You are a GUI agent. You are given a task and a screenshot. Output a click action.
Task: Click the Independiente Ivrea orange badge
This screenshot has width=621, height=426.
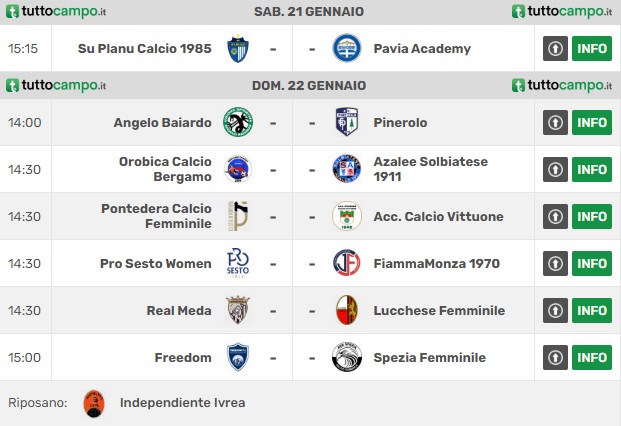click(94, 403)
